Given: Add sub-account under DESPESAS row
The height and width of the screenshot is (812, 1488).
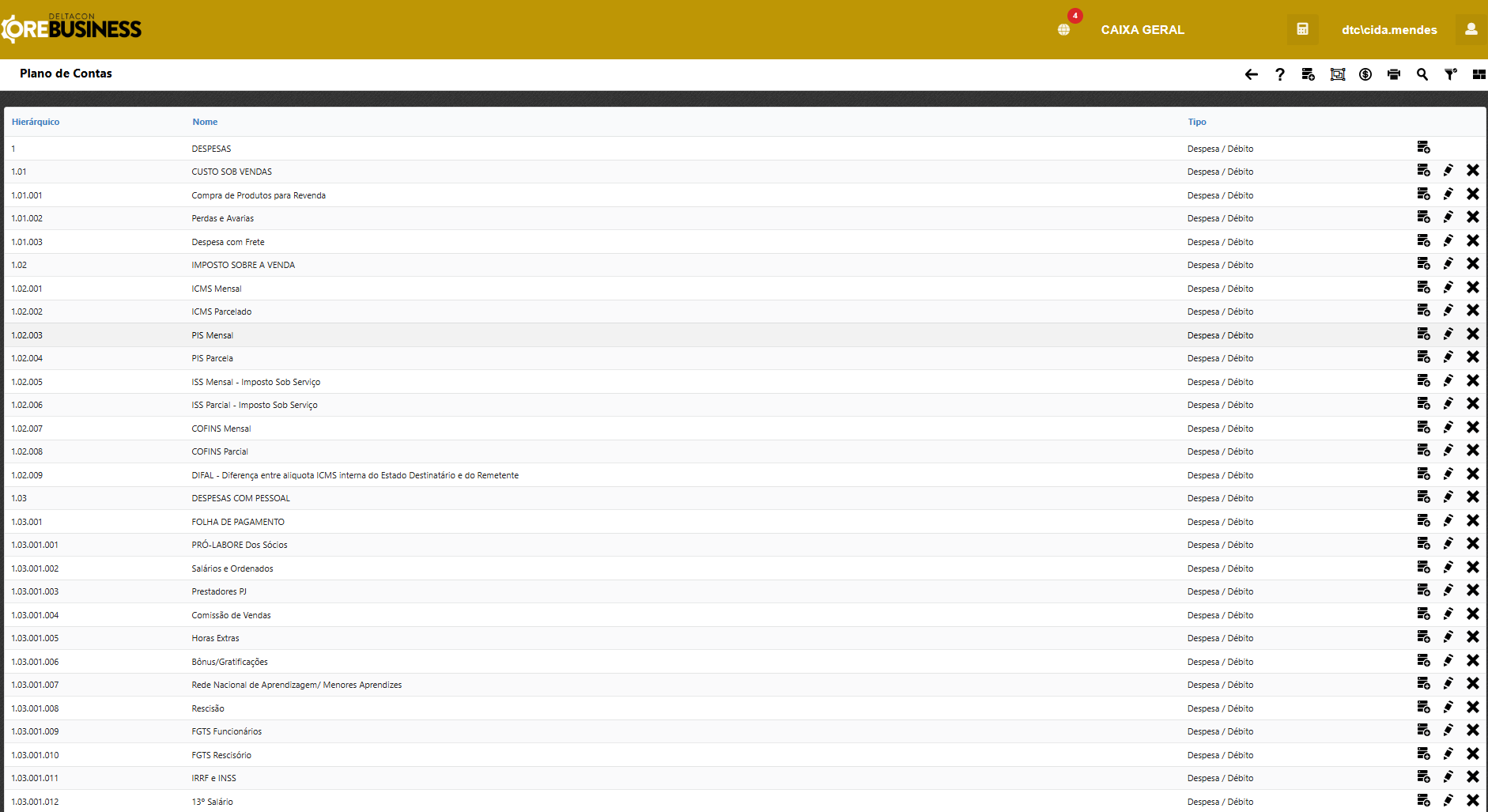Looking at the screenshot, I should pyautogui.click(x=1423, y=148).
